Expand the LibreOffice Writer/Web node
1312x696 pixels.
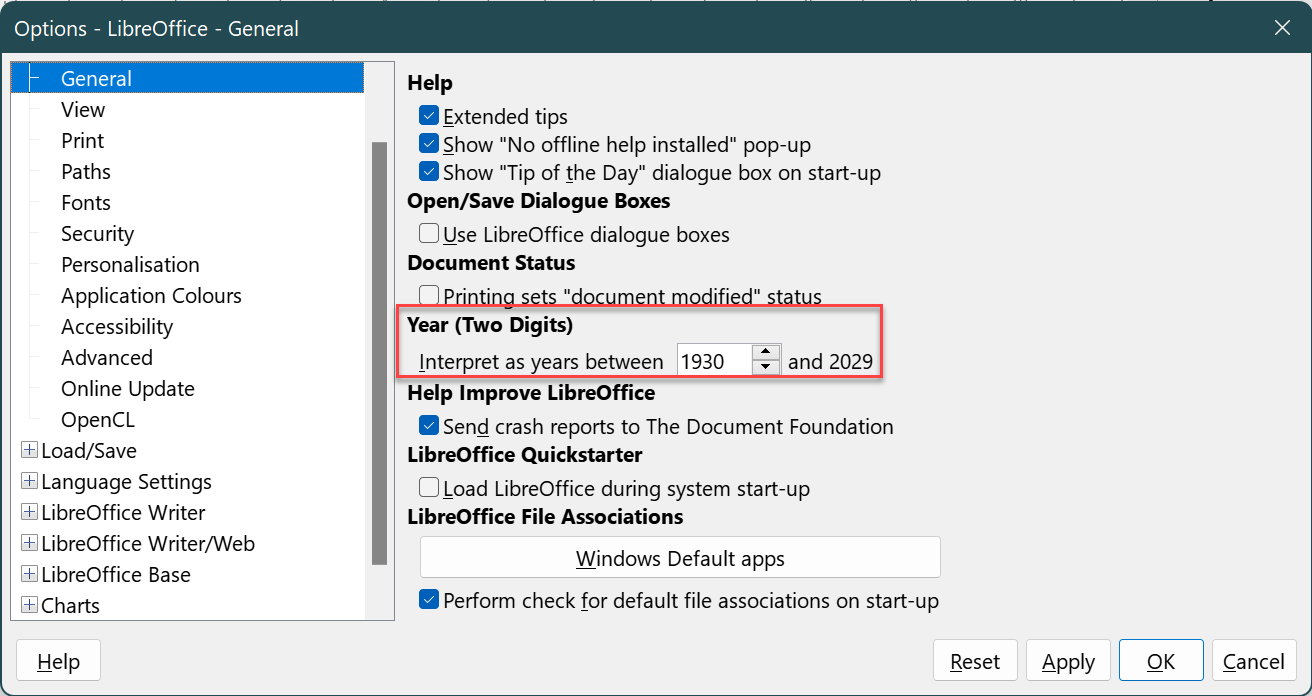point(30,544)
